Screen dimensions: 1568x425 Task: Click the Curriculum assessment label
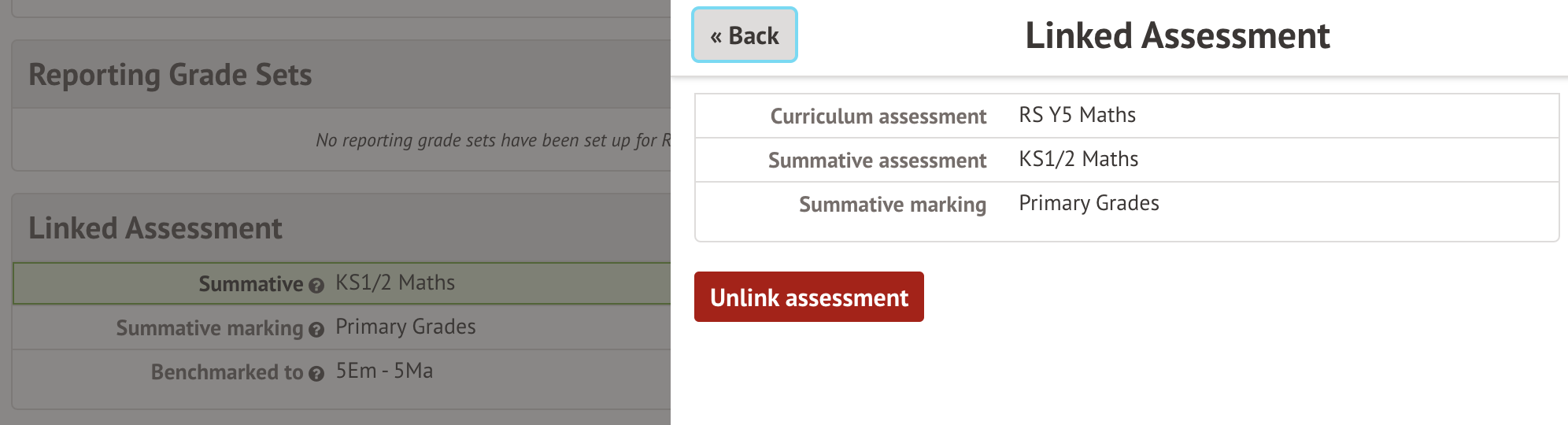click(878, 116)
